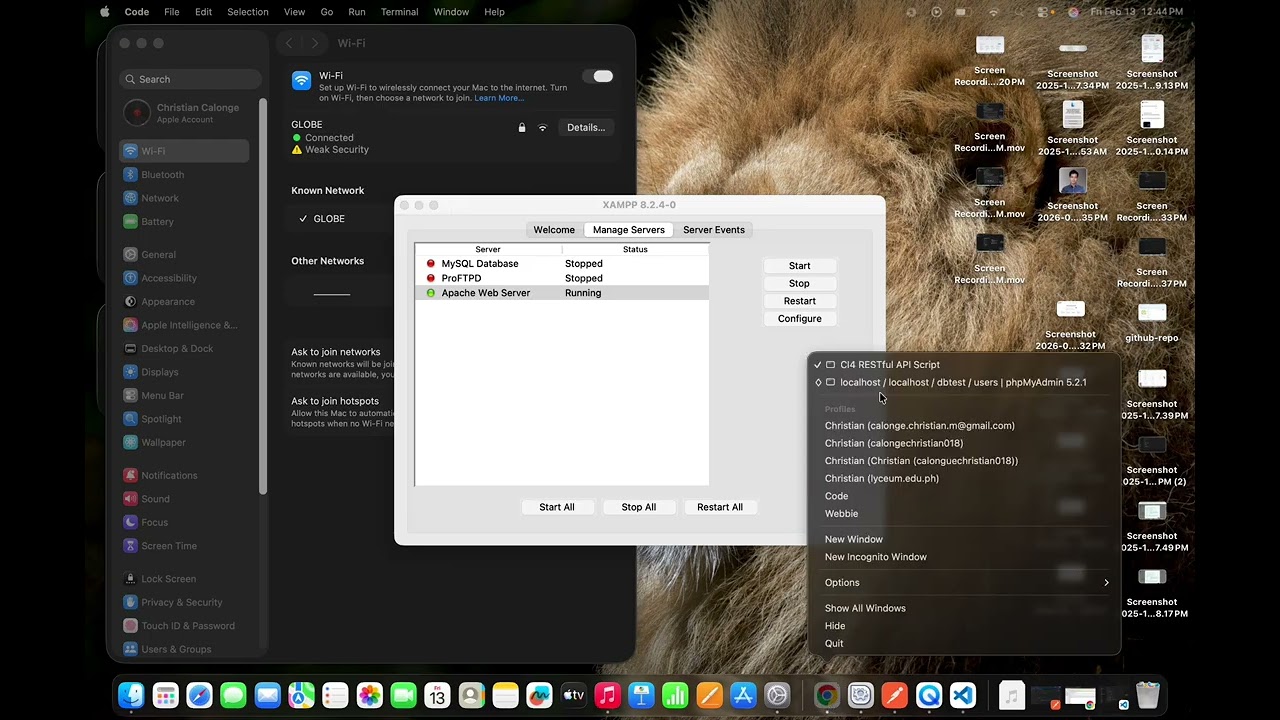Click the Stop button for selected server

point(799,283)
